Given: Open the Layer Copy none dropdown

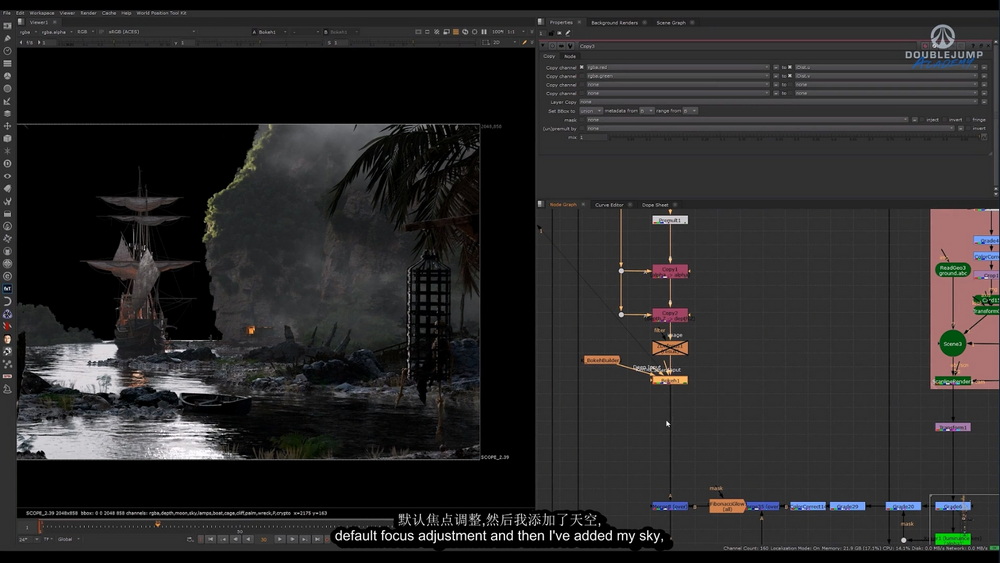Looking at the screenshot, I should (781, 102).
